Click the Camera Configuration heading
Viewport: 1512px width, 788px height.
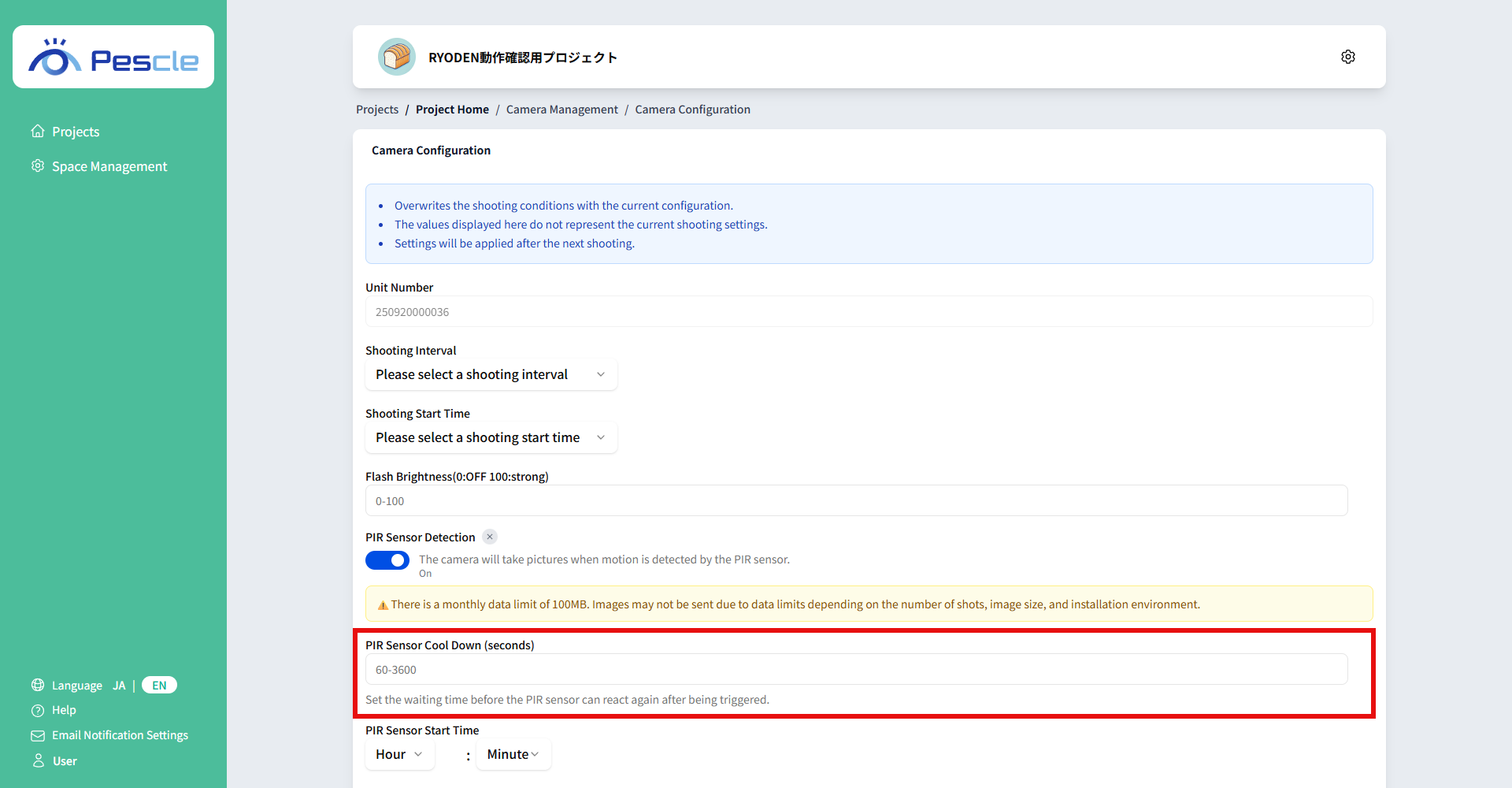coord(431,151)
